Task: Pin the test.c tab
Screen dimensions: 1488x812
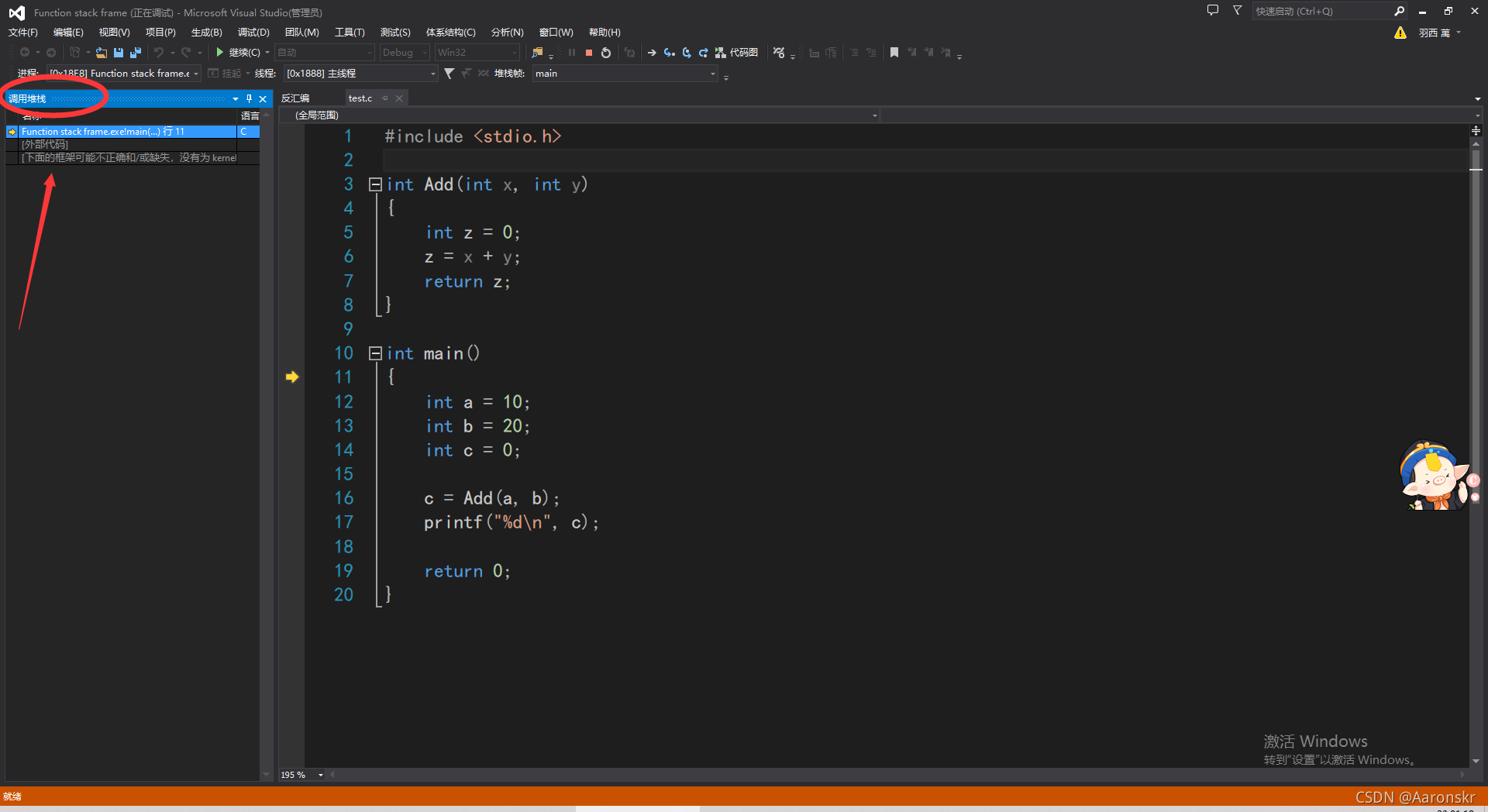Action: [x=385, y=98]
